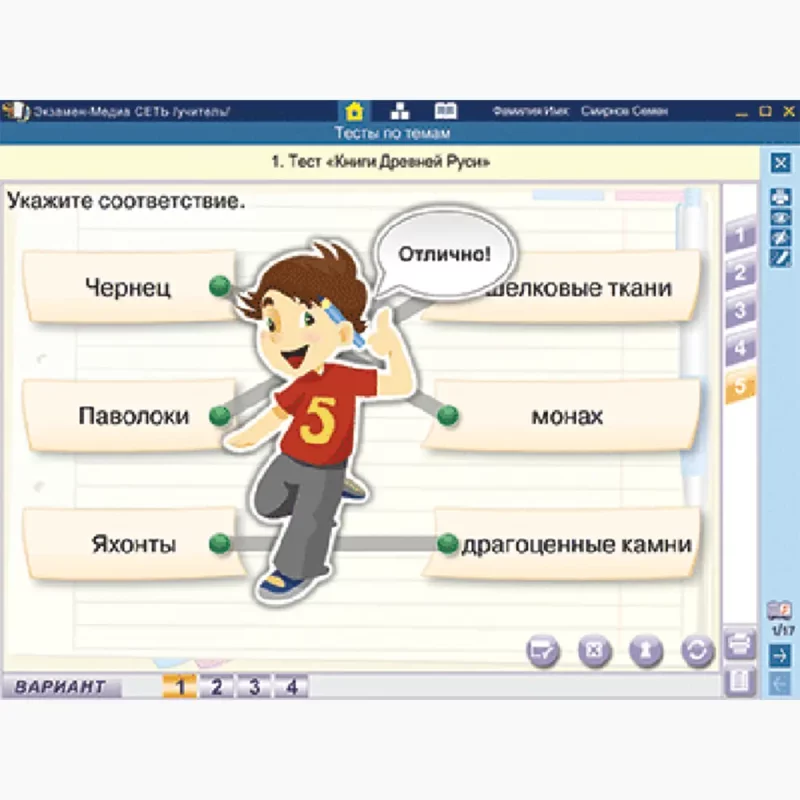Select the Паволоки card
The width and height of the screenshot is (800, 800).
[x=131, y=416]
